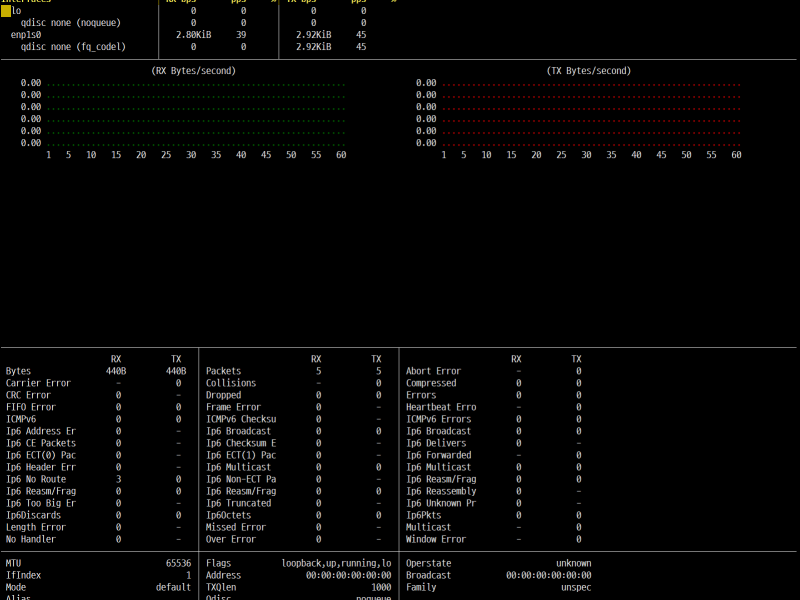Click the Frame Error label
Screen dimensions: 800x600
click(233, 407)
